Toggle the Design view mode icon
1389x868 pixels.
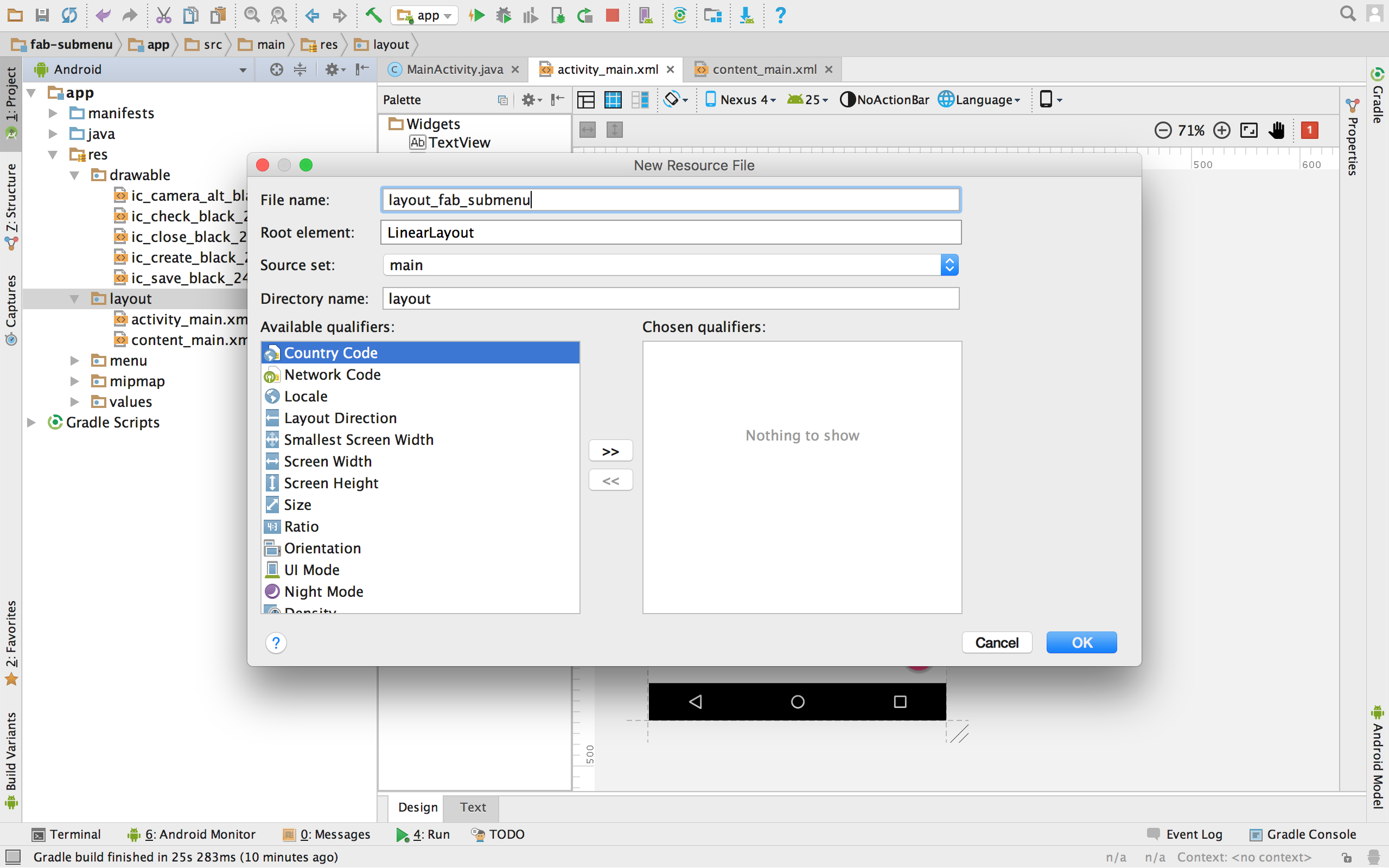585,100
